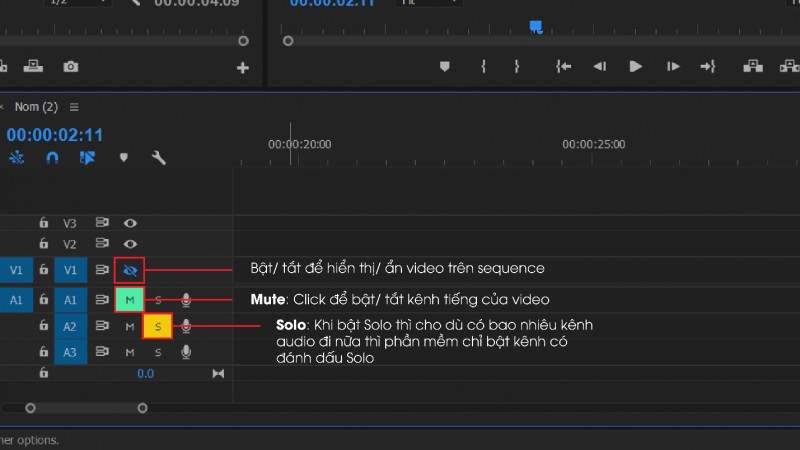Click Program monitor zoom bar left handle

click(x=288, y=41)
